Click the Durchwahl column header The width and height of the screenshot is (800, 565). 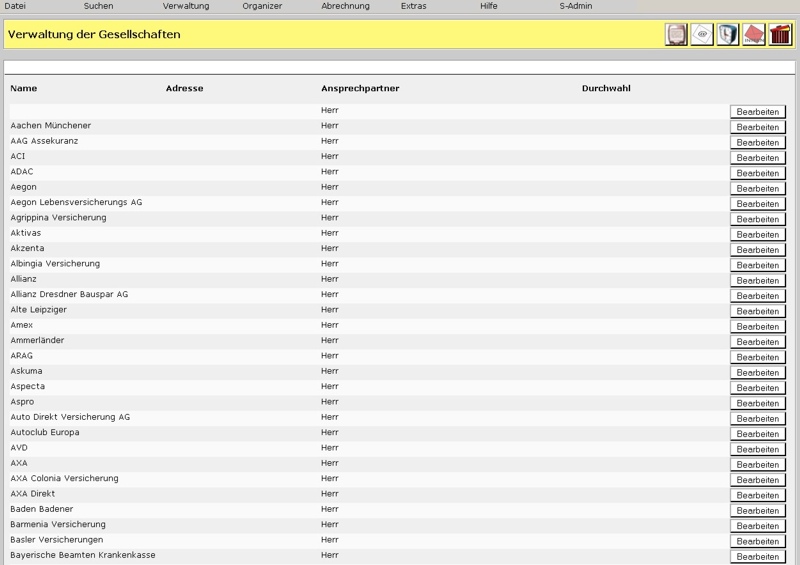606,88
